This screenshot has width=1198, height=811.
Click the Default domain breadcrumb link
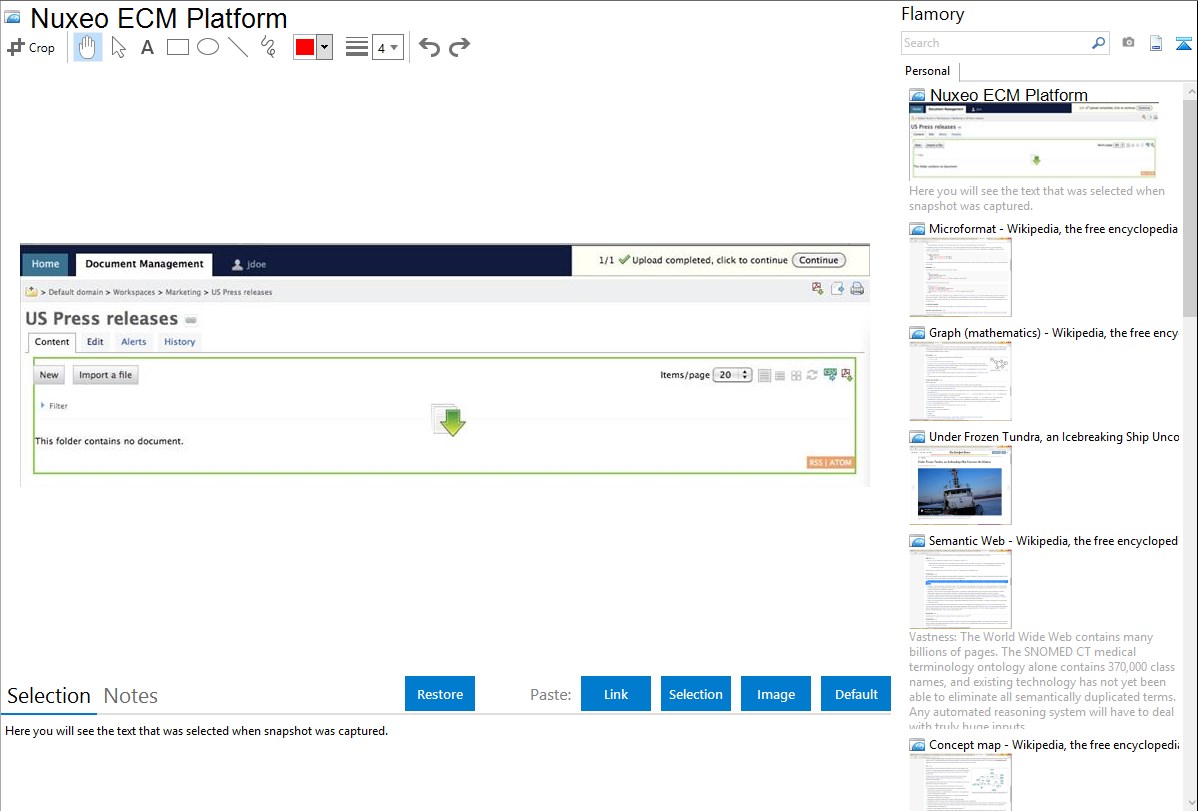coord(76,292)
